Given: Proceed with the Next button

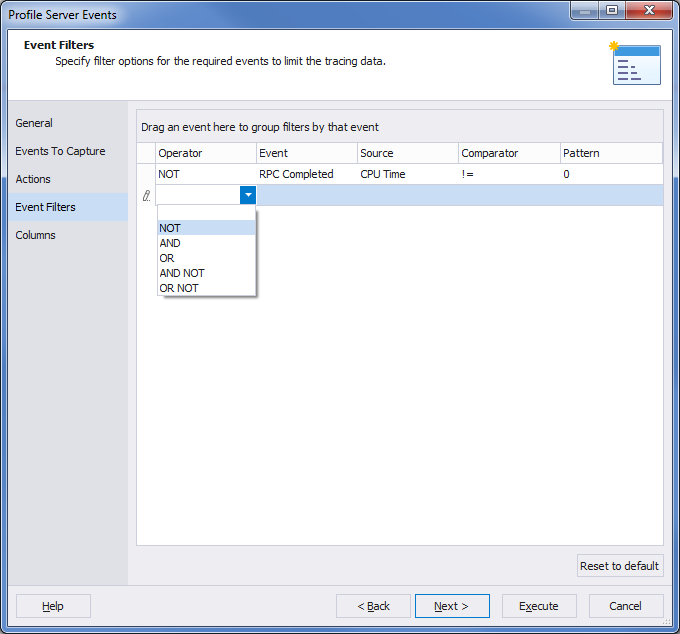Looking at the screenshot, I should 452,606.
